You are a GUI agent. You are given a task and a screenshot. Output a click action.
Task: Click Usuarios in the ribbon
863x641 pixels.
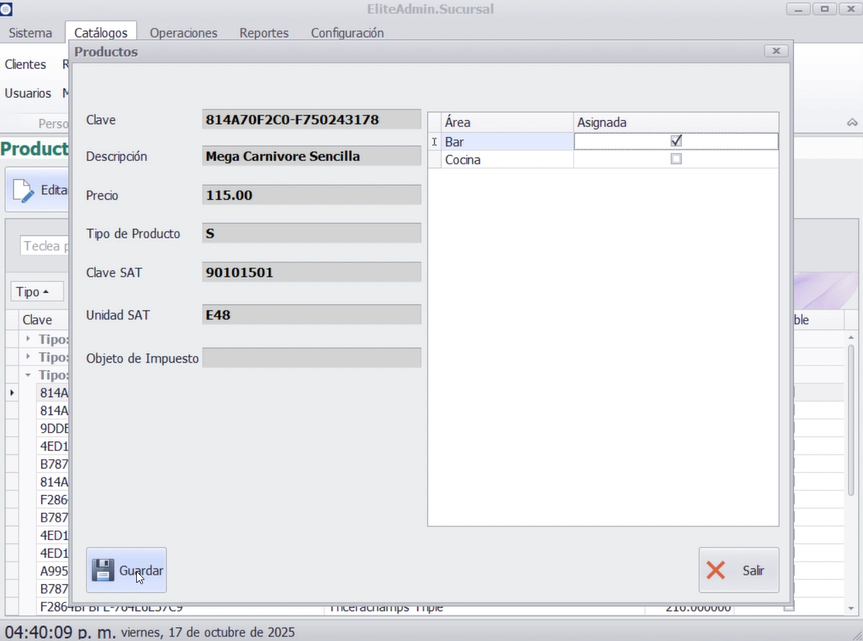click(x=28, y=93)
